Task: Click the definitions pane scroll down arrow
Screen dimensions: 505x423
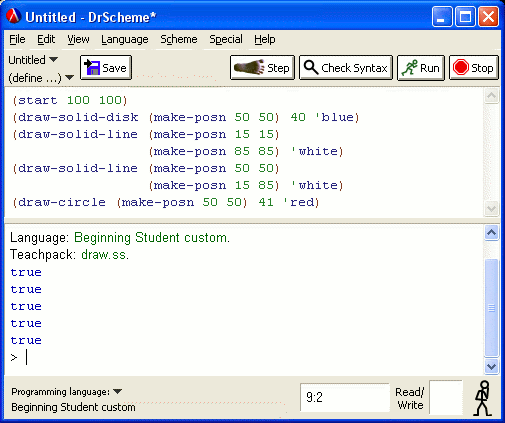Action: (x=491, y=209)
